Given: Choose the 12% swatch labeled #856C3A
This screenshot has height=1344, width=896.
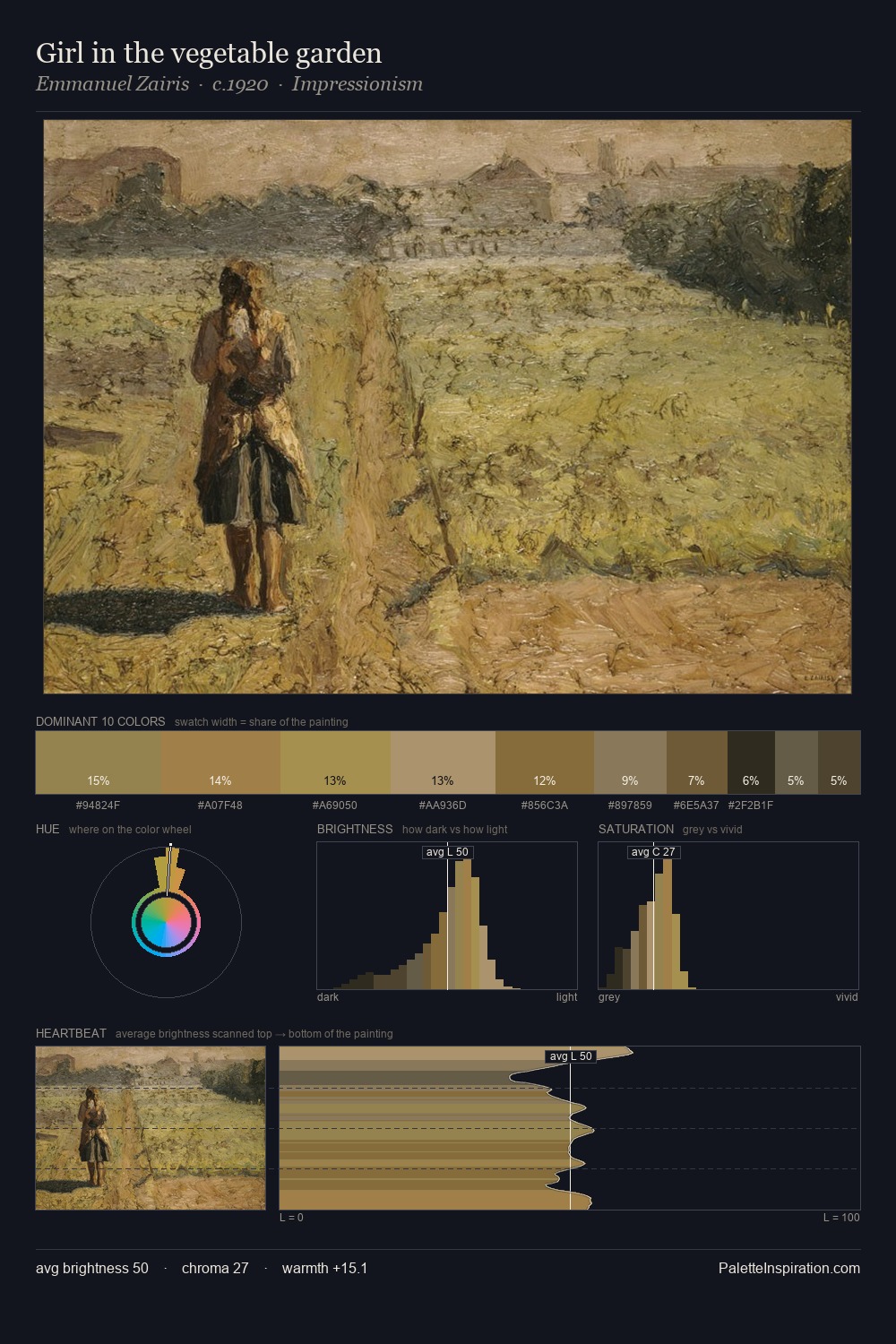Looking at the screenshot, I should (545, 762).
